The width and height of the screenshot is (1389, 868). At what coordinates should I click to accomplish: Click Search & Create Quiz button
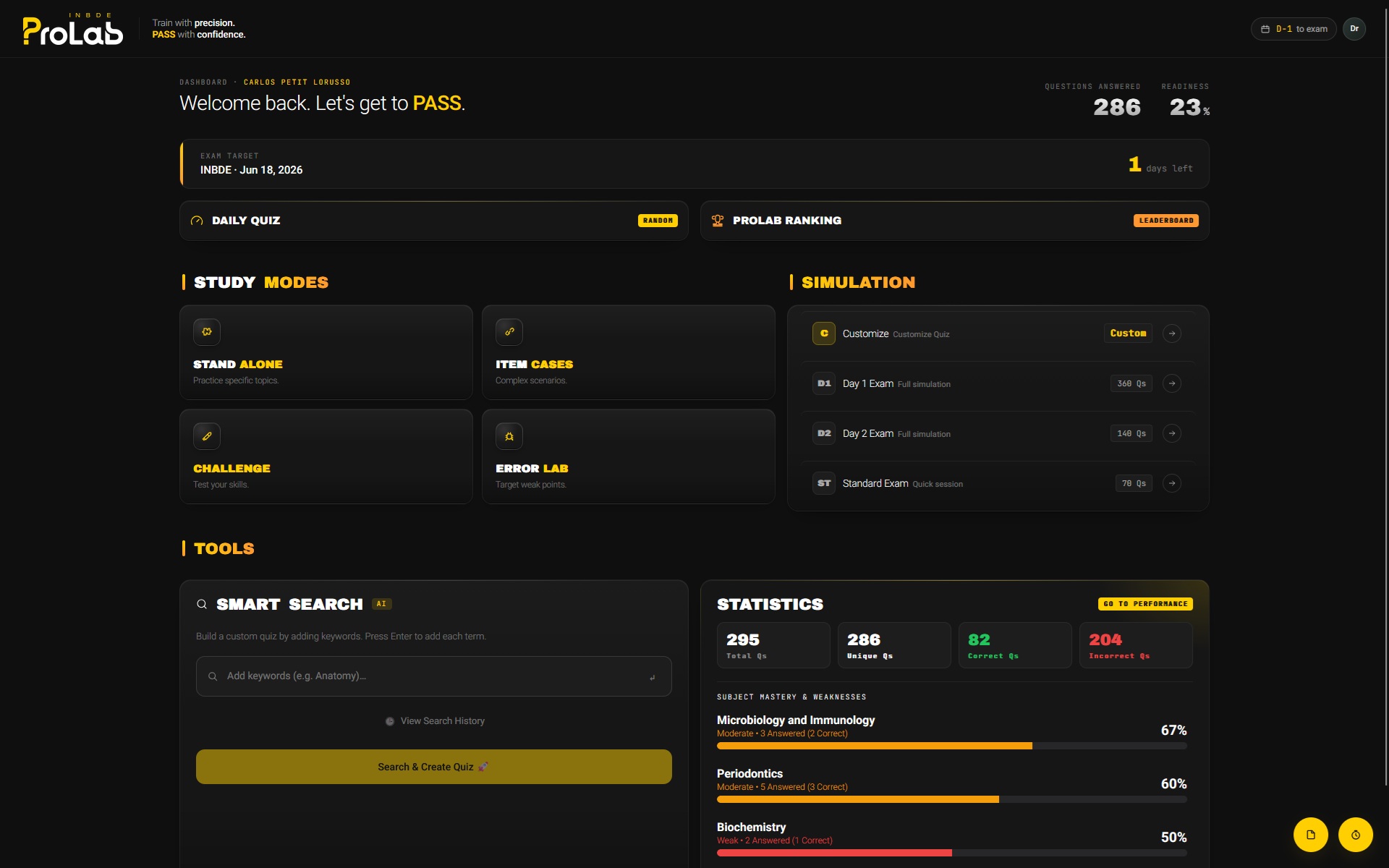coord(433,767)
